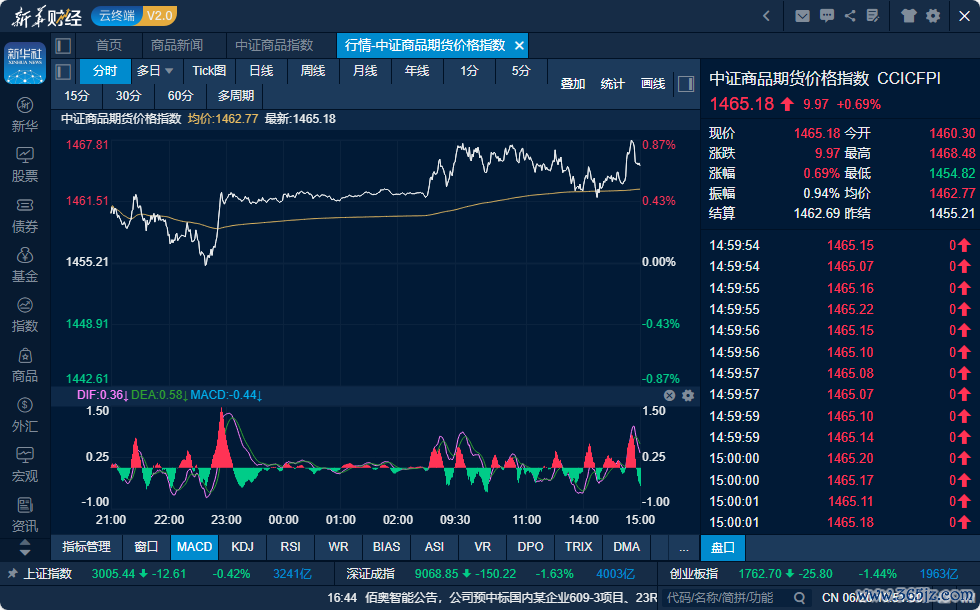980x610 pixels.
Task: Select the 5分 minute chart
Action: click(x=521, y=71)
